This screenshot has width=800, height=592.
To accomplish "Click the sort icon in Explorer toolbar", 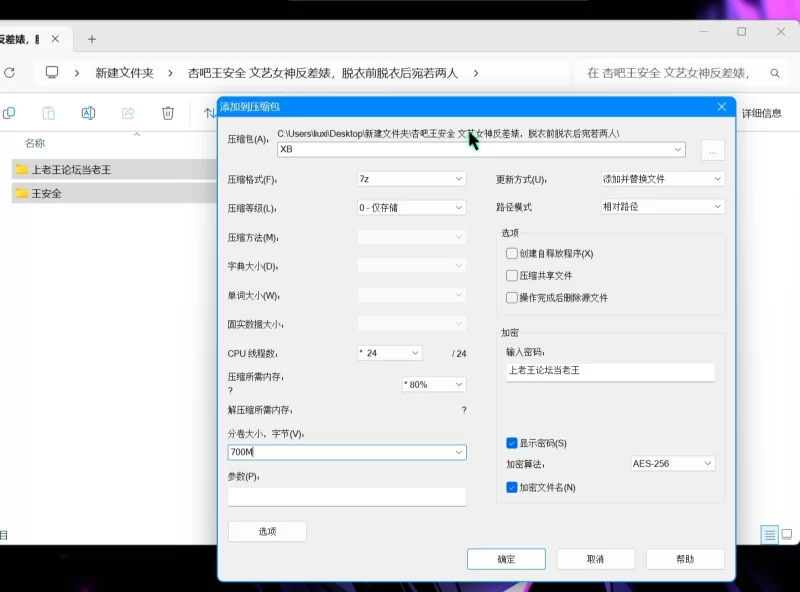I will (210, 113).
